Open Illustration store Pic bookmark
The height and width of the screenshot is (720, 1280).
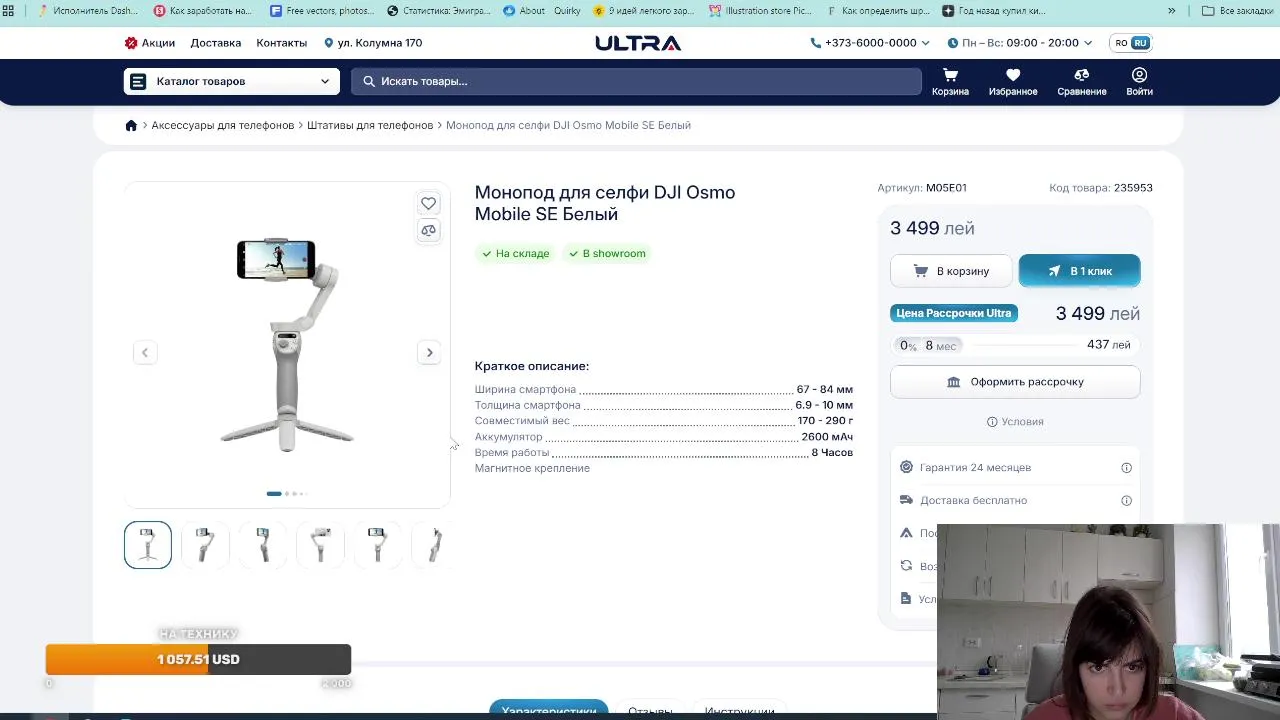(761, 11)
